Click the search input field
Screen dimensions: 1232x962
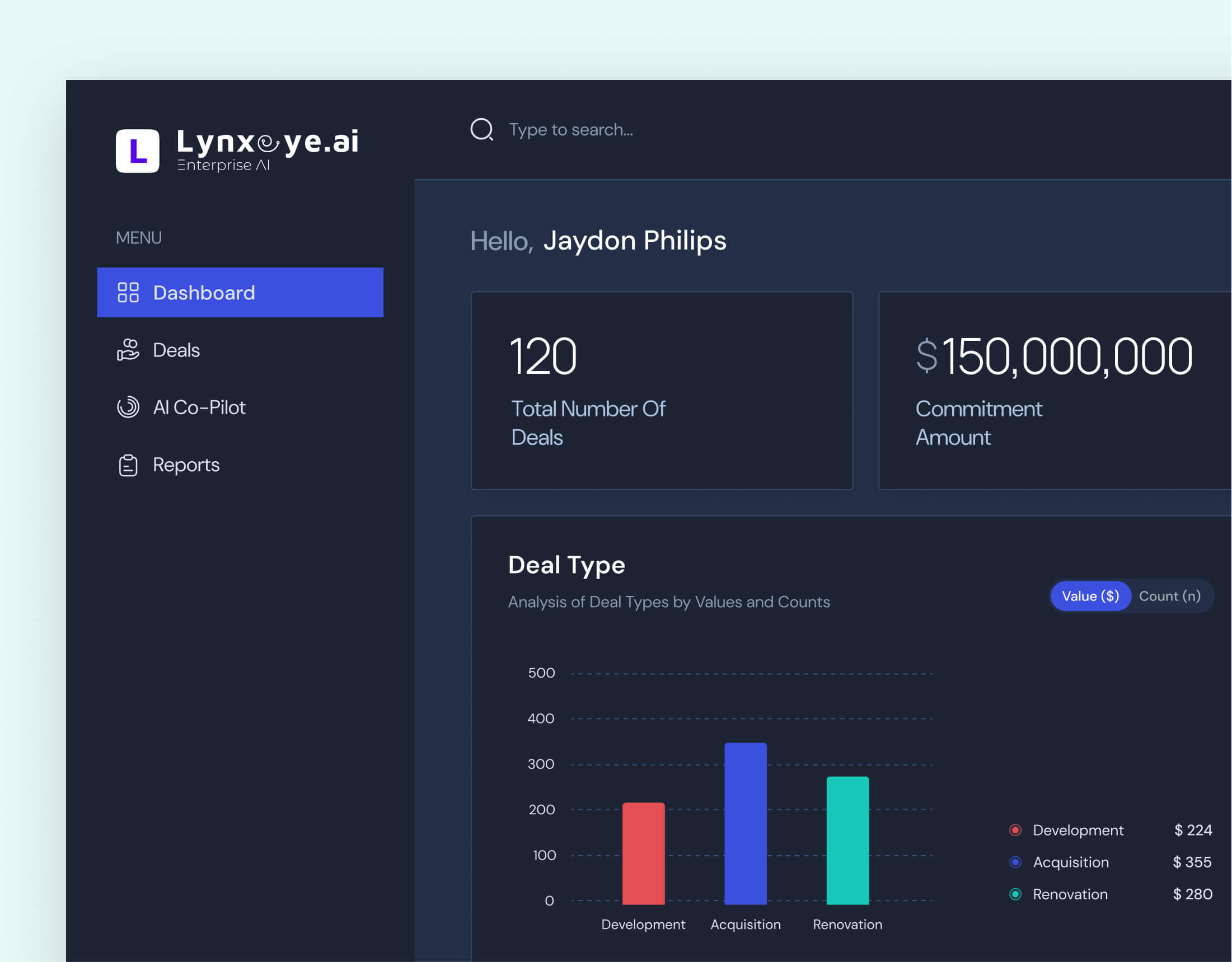[x=571, y=129]
